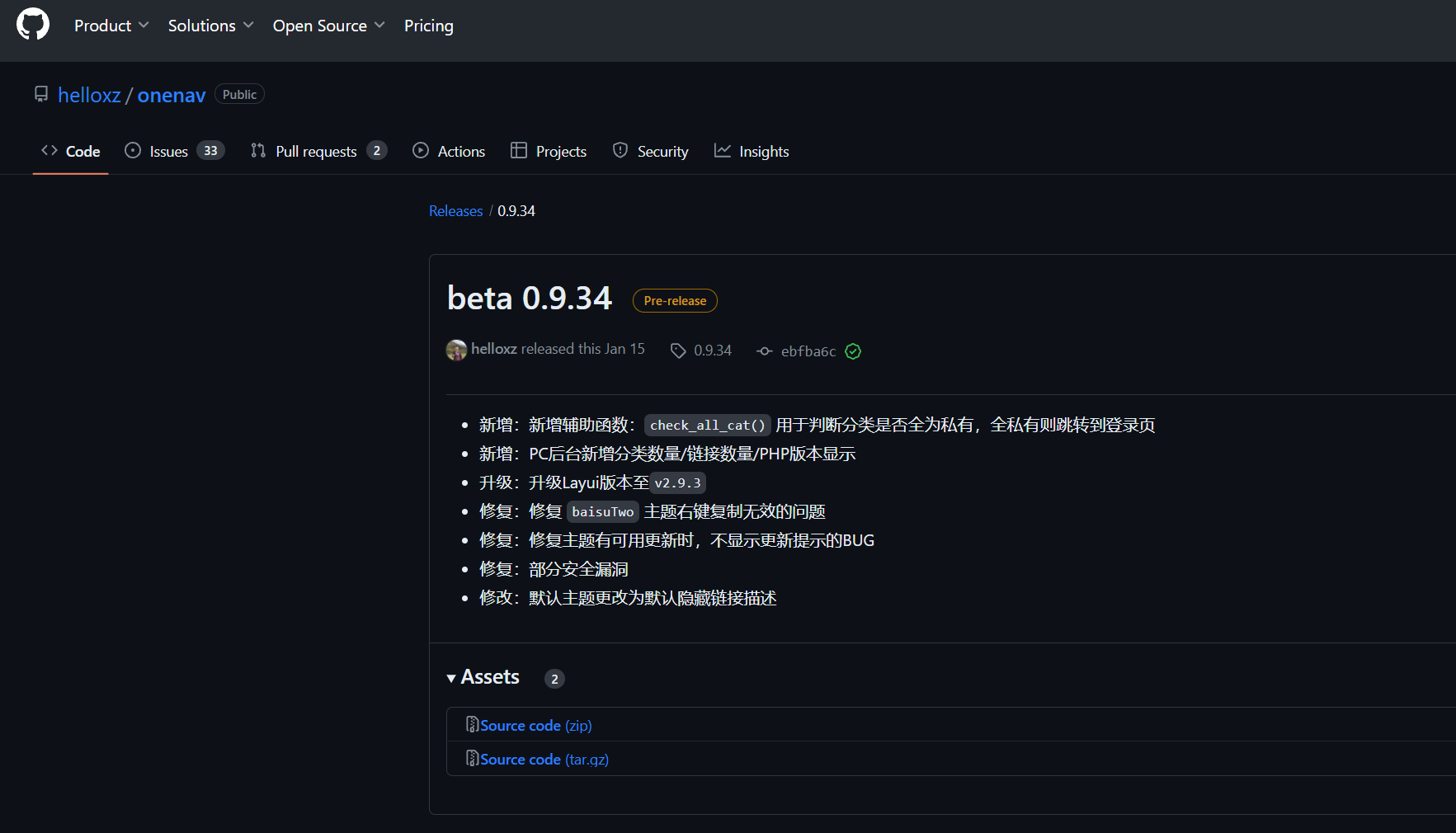The image size is (1456, 833).
Task: Click the beta 0.9.34 release title
Action: pos(530,299)
